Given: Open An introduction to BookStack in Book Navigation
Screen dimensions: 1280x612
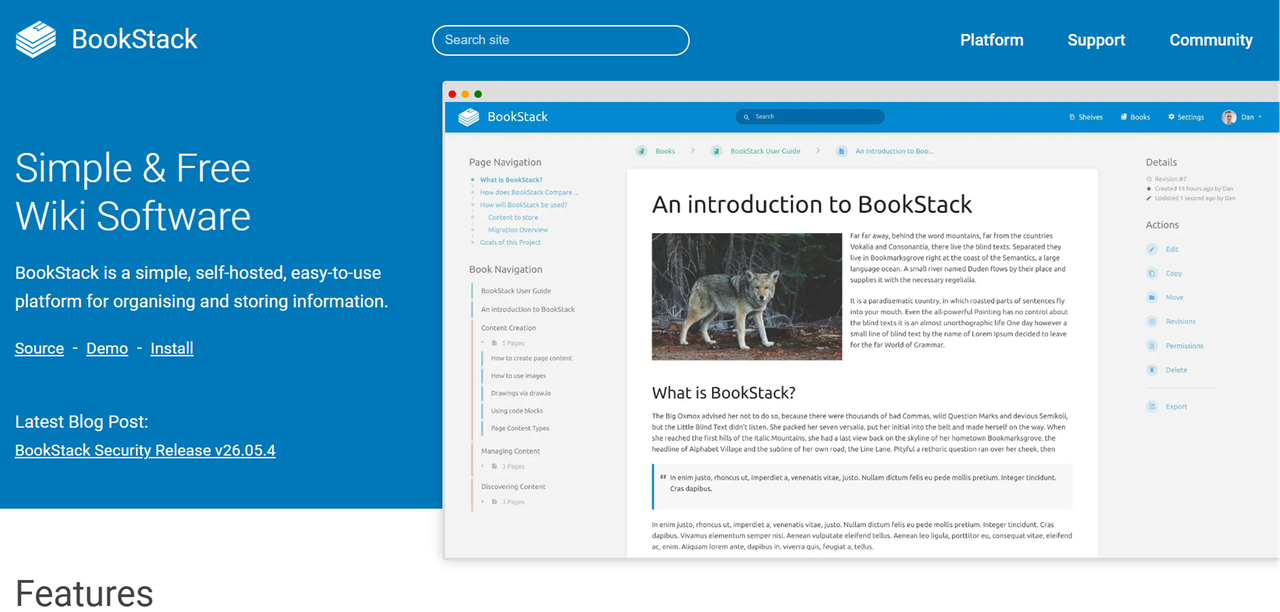Looking at the screenshot, I should [x=528, y=309].
